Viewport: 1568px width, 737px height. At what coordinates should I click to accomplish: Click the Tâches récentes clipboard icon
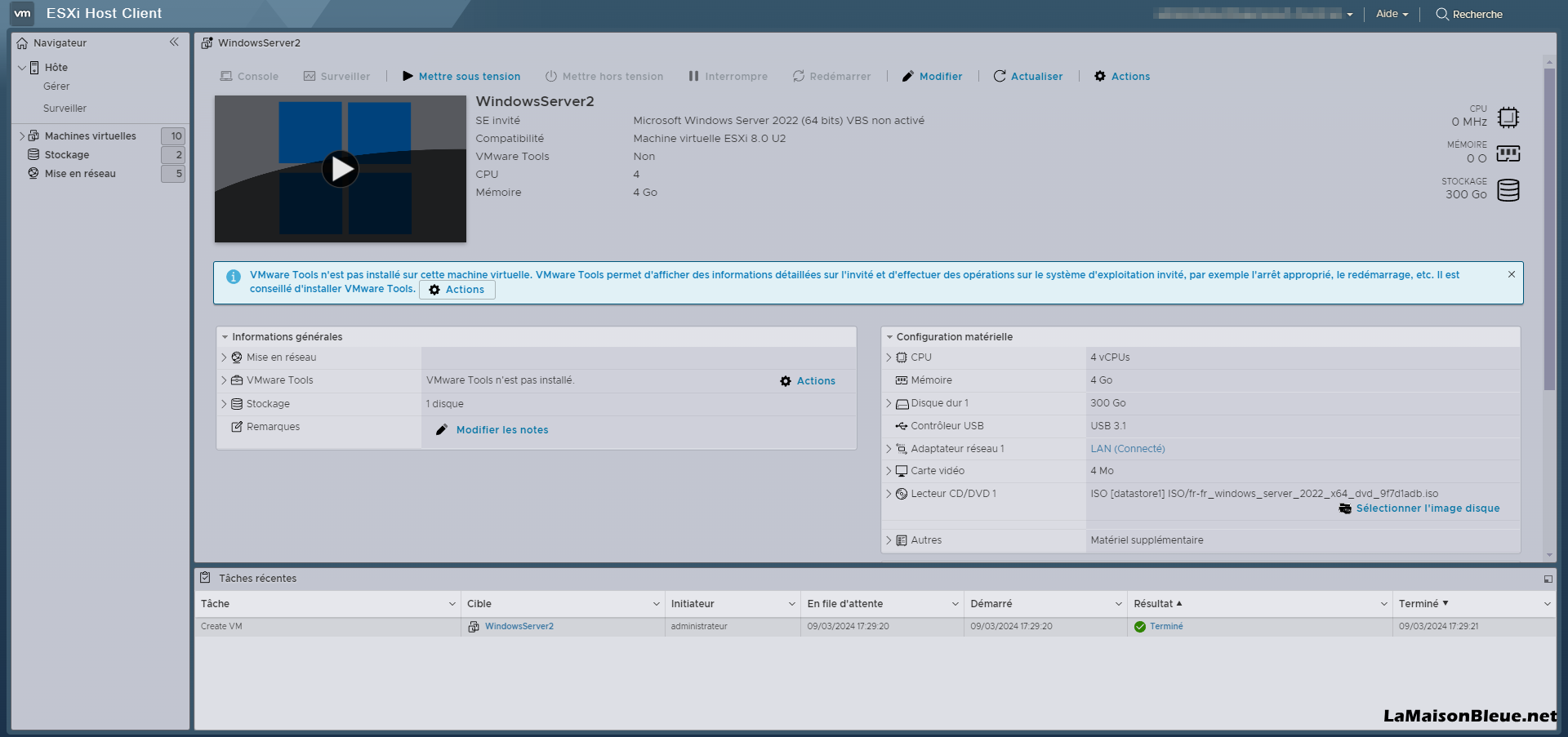coord(206,578)
